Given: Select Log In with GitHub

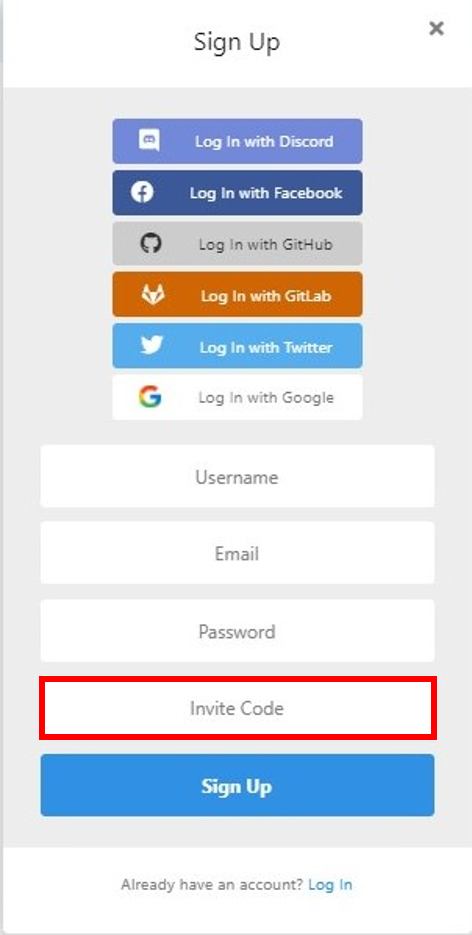Looking at the screenshot, I should pos(237,243).
